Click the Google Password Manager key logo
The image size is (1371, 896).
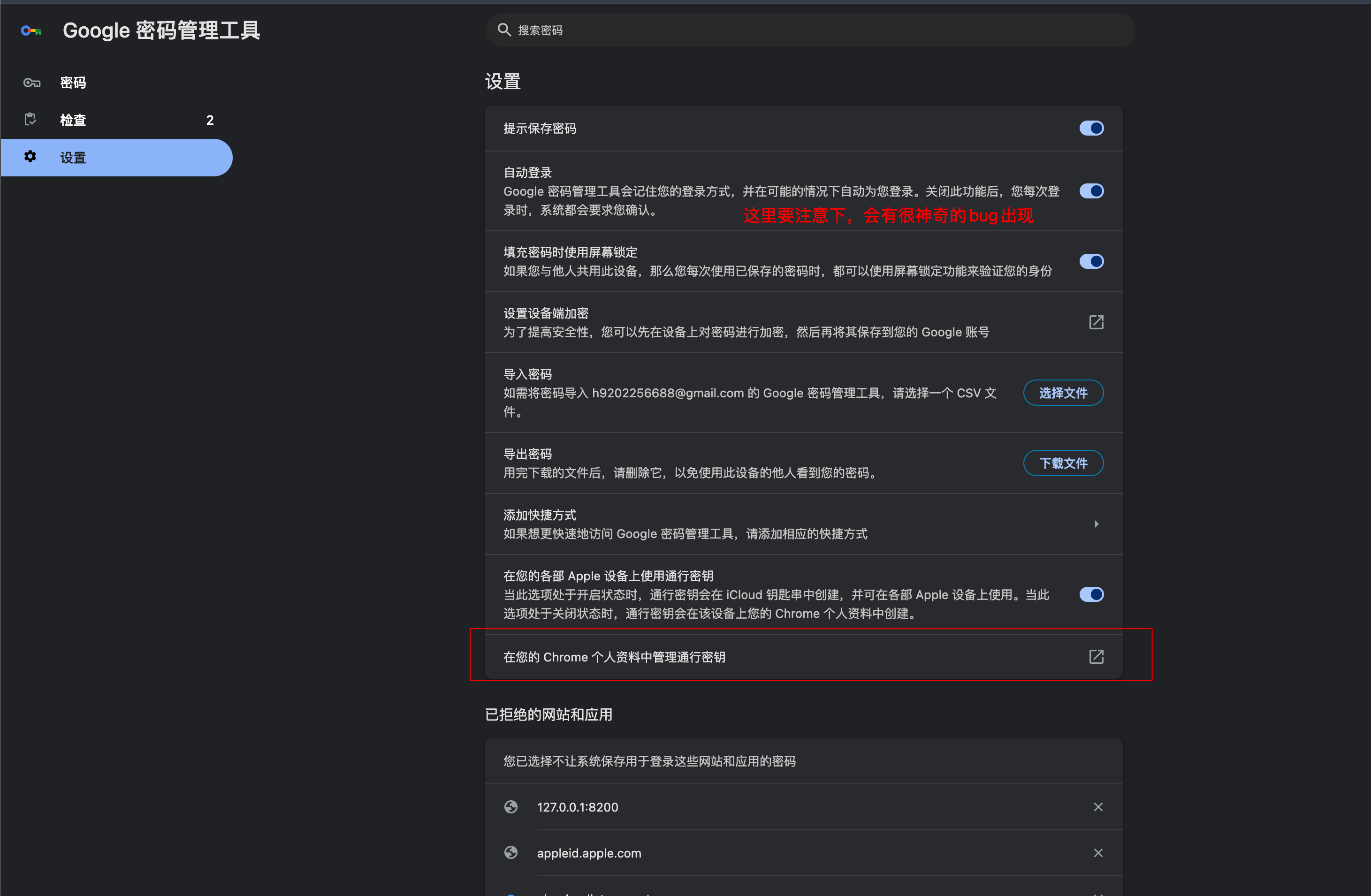pos(31,30)
